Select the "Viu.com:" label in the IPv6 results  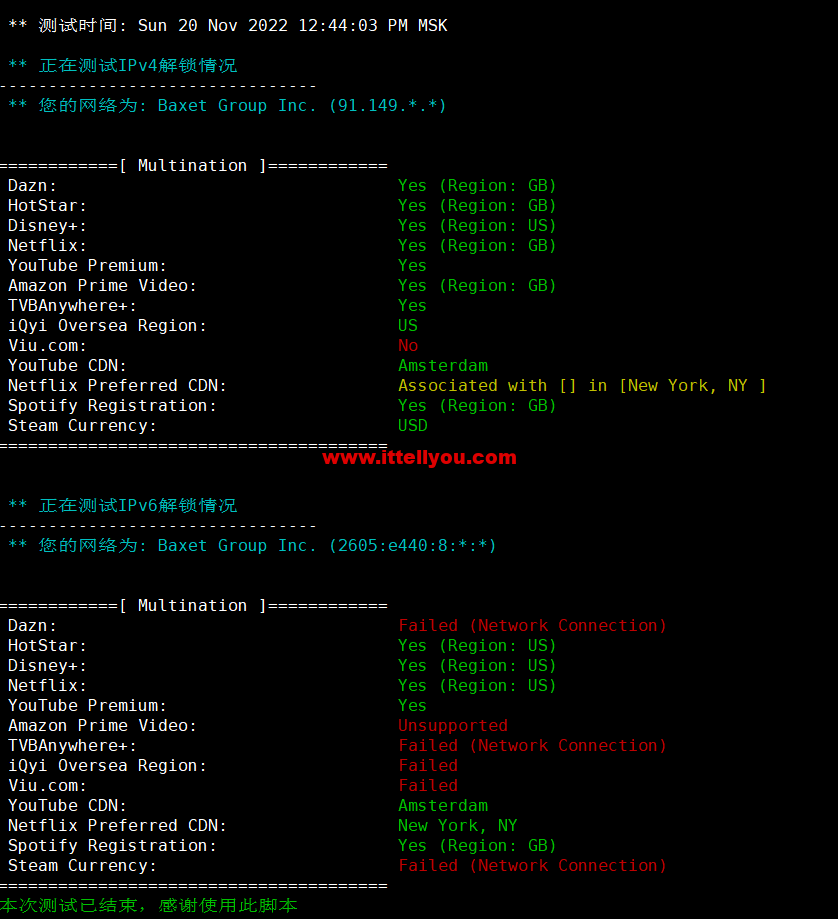(47, 785)
